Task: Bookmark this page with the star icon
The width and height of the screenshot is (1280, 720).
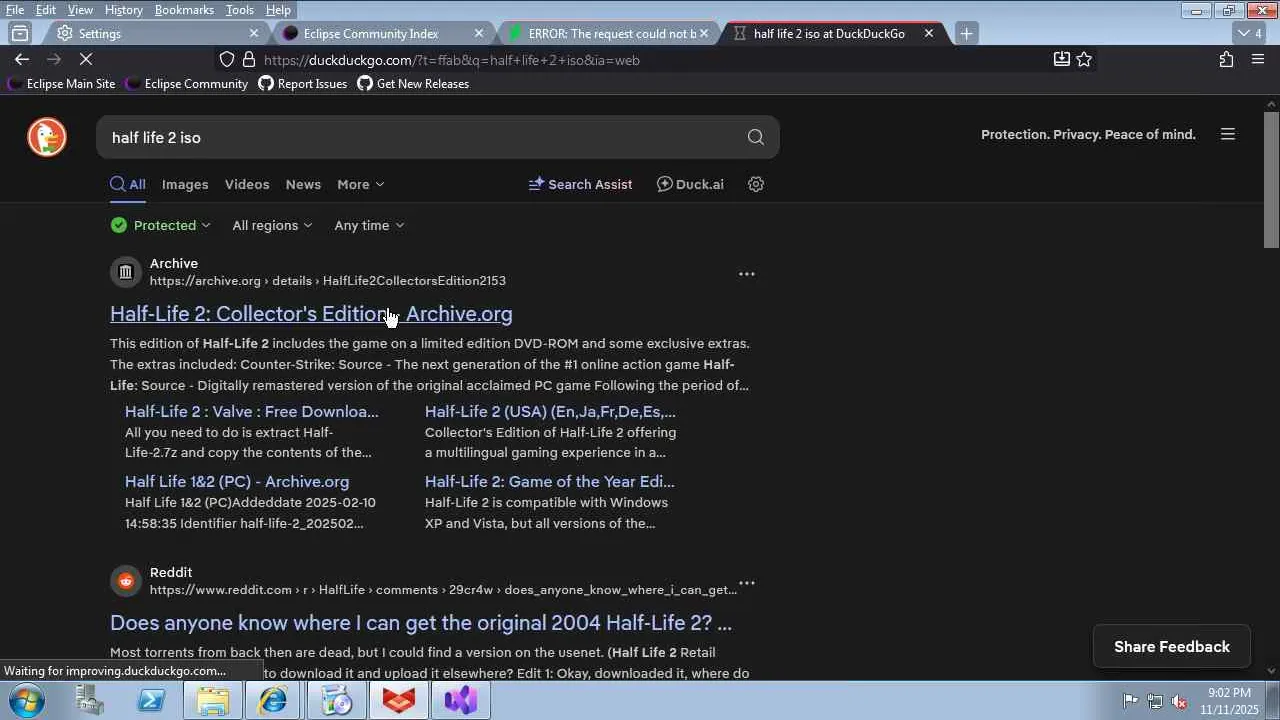Action: [1084, 60]
